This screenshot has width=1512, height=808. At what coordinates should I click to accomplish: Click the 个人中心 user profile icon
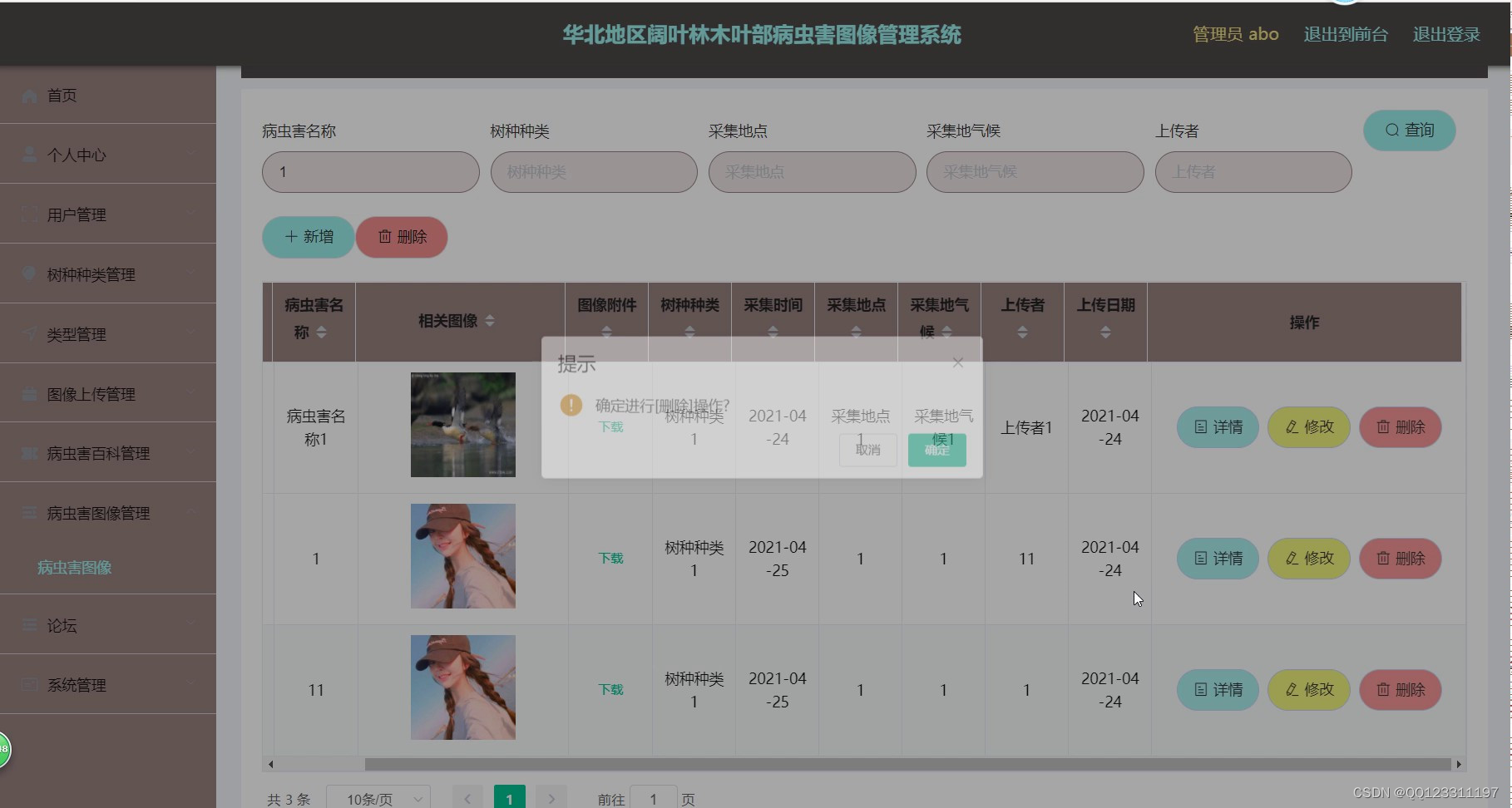[x=28, y=154]
